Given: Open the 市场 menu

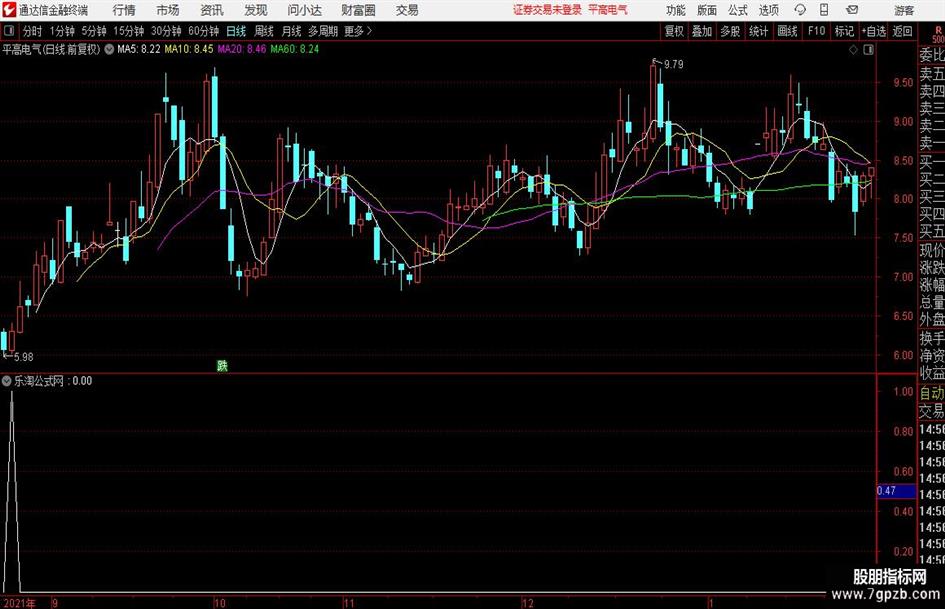Looking at the screenshot, I should [x=168, y=10].
